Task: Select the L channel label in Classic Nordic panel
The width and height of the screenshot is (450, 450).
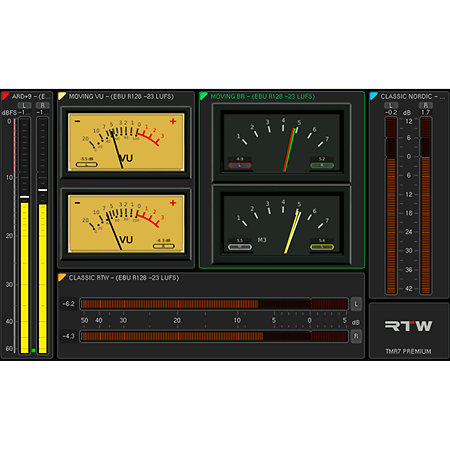Action: coord(391,105)
